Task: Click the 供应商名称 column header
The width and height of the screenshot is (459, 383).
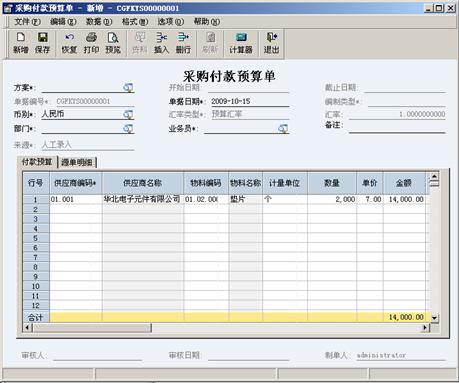Action: [x=143, y=183]
